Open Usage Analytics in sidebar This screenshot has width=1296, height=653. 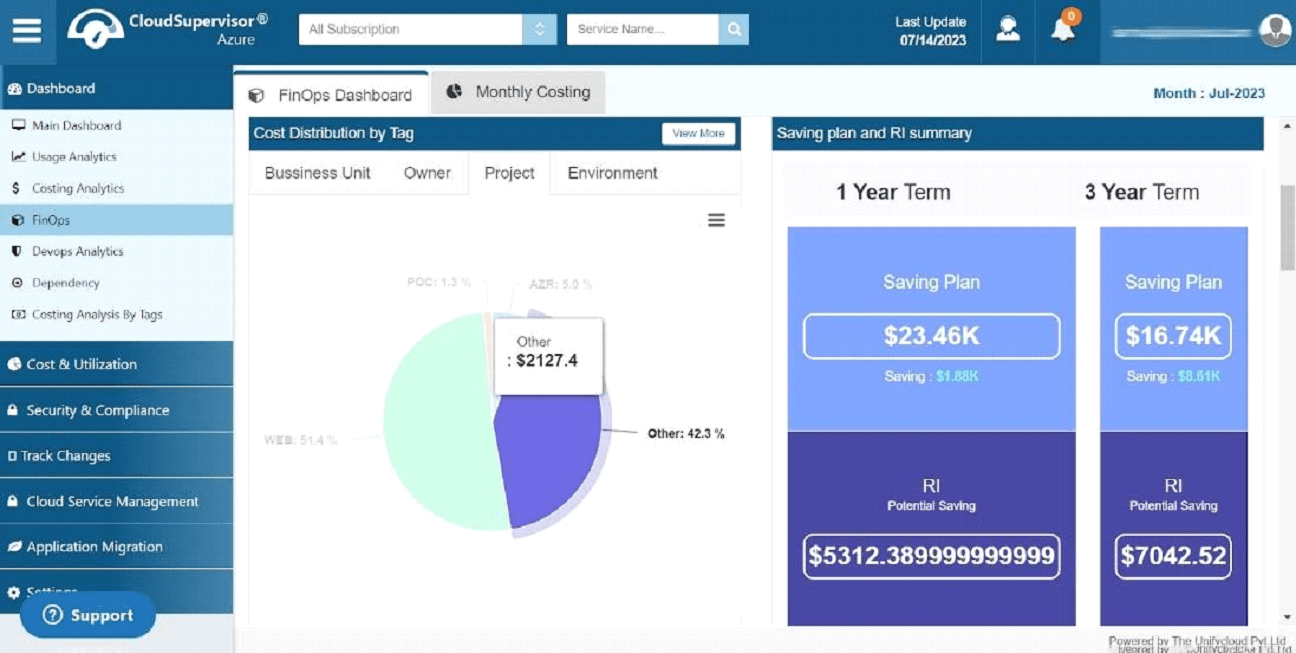click(116, 157)
